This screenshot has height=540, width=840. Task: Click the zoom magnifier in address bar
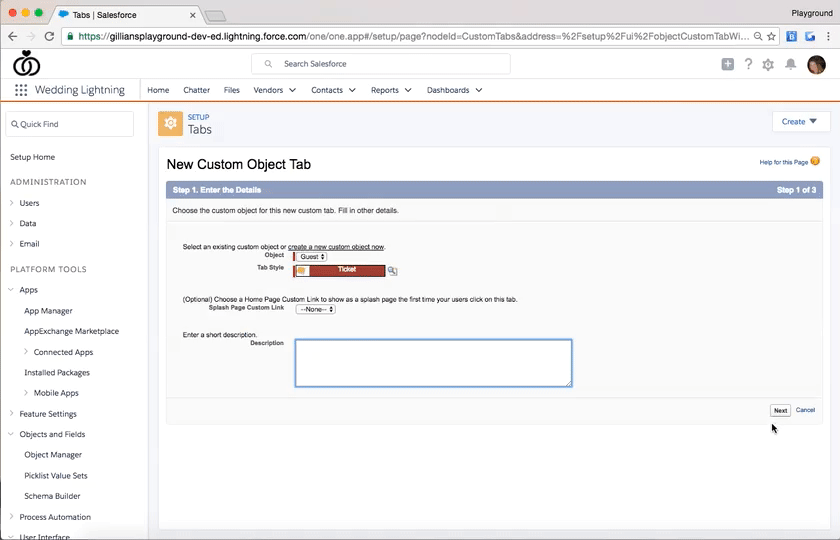point(758,36)
